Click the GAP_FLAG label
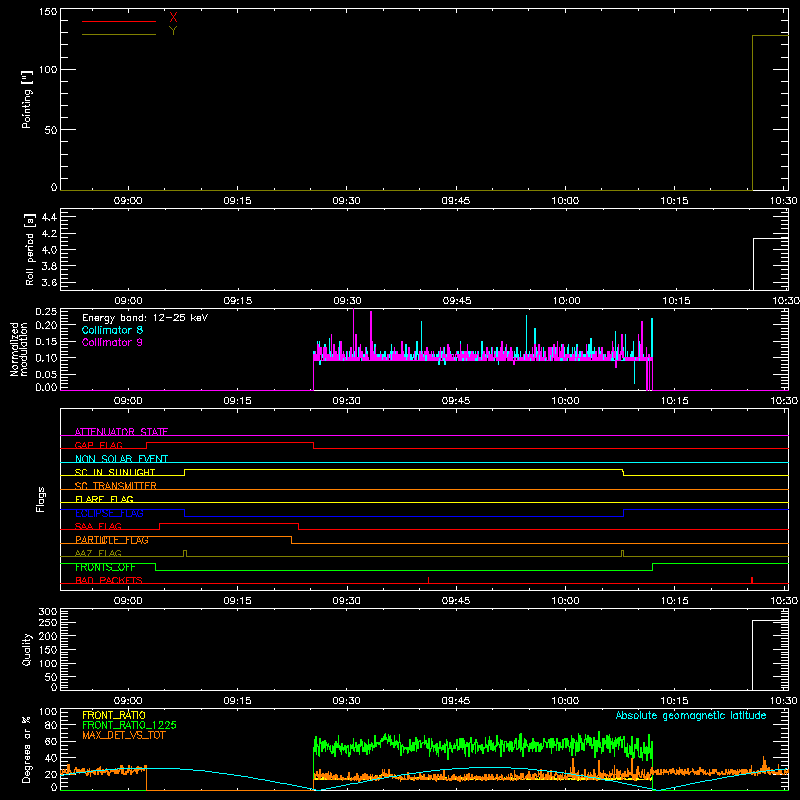This screenshot has width=800, height=800. pos(98,445)
